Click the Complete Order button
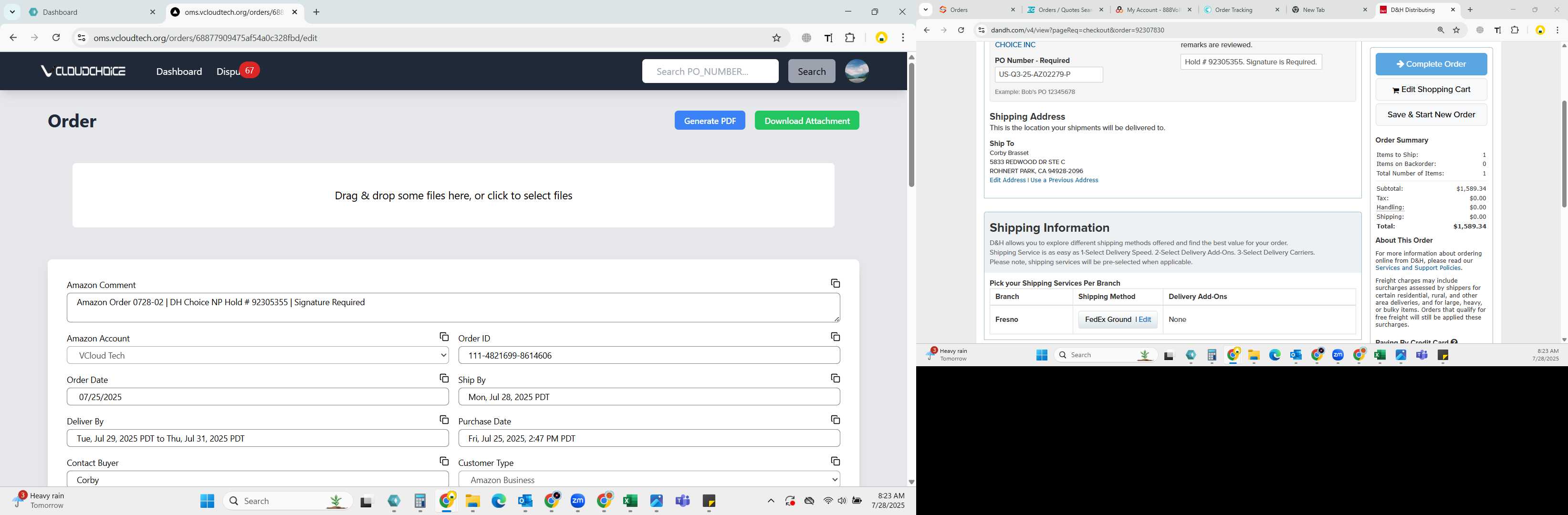Screen dimensions: 1568x515 point(1431,64)
